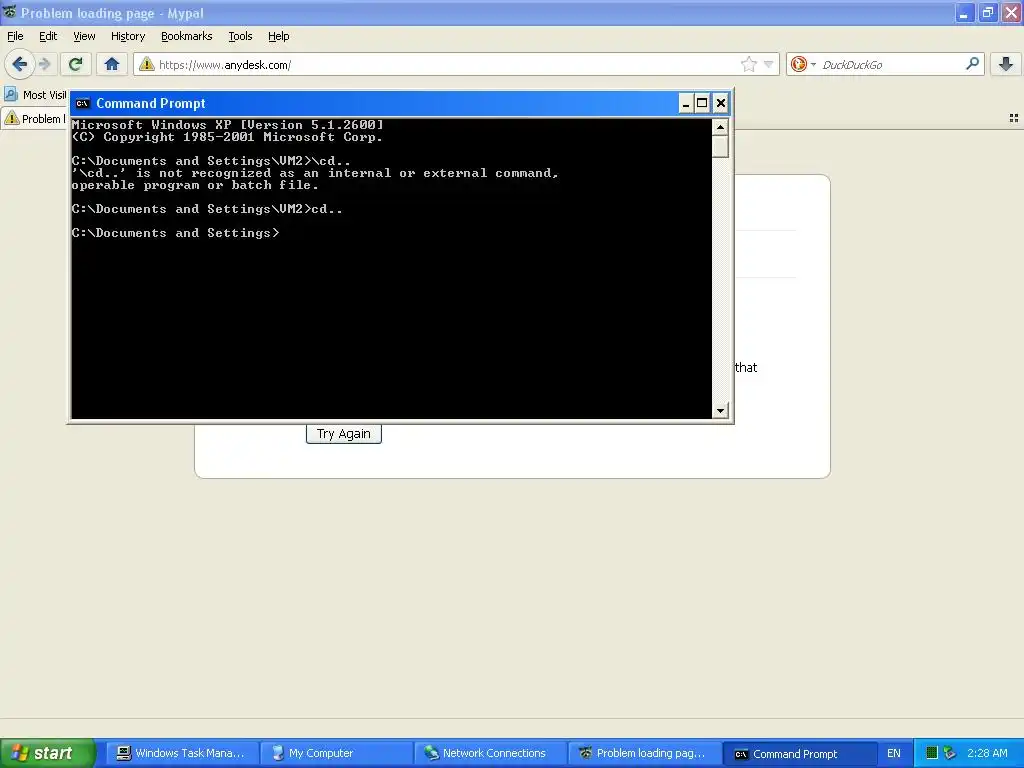This screenshot has width=1024, height=768.
Task: Click the C:\Documents and Settings> prompt line
Action: point(175,233)
